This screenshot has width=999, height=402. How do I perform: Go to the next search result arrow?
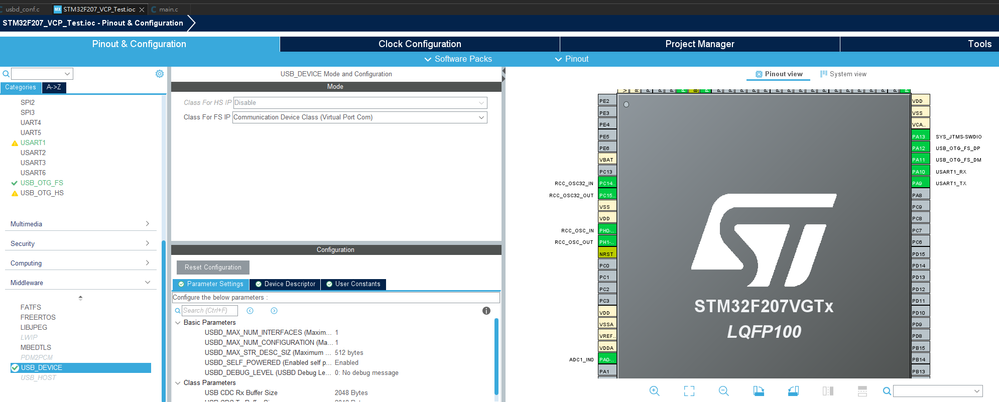(x=274, y=311)
